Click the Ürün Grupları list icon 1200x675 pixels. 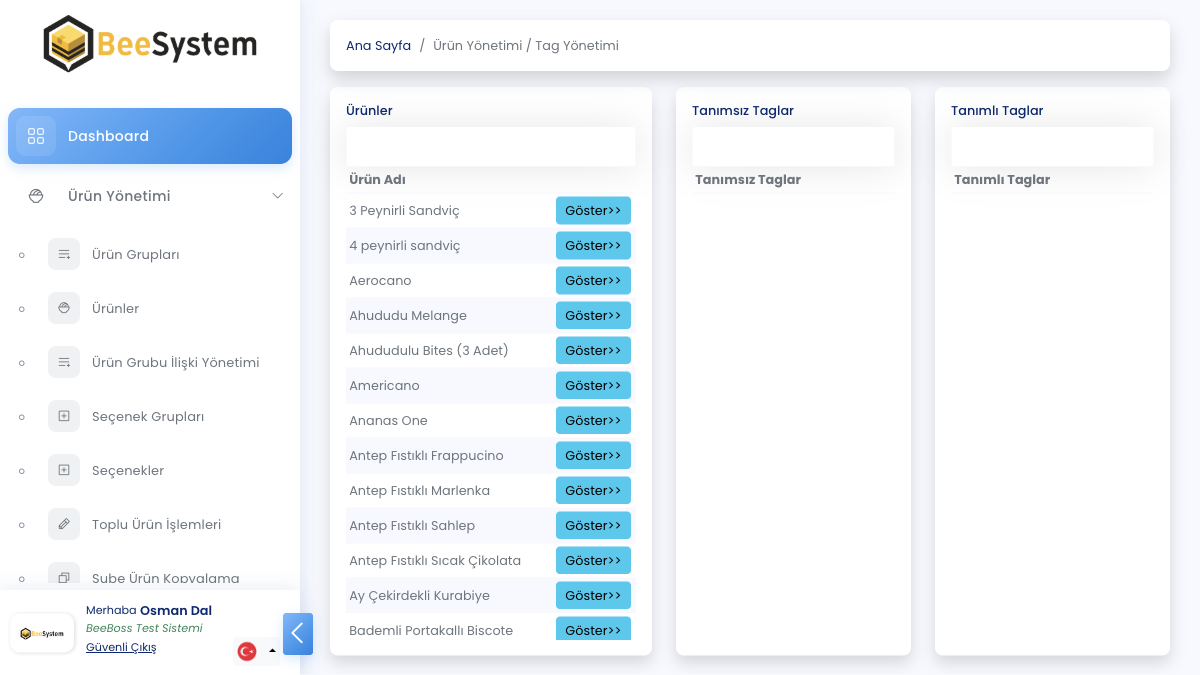(64, 254)
